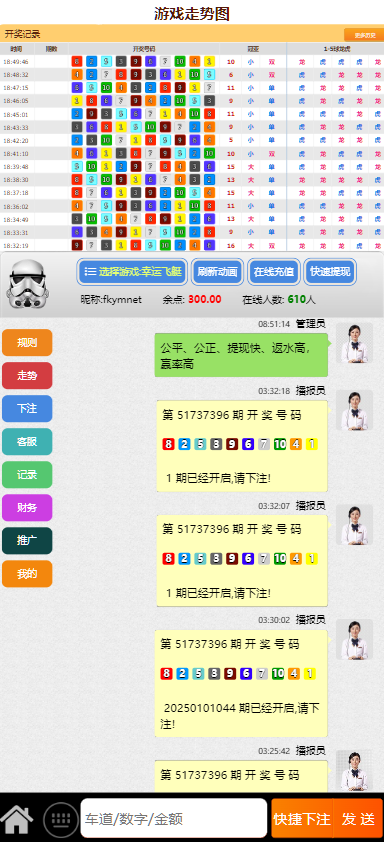Click the green number 10 ball in first broadcast

pos(279,444)
